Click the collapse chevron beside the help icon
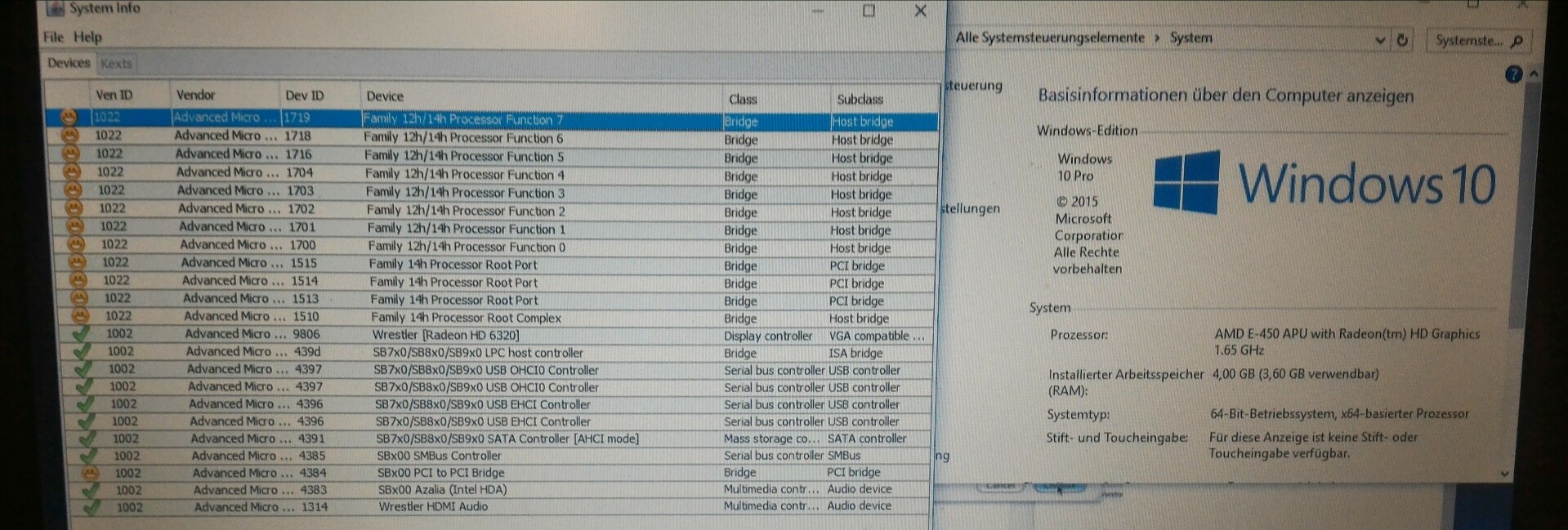The height and width of the screenshot is (530, 1568). point(1534,74)
